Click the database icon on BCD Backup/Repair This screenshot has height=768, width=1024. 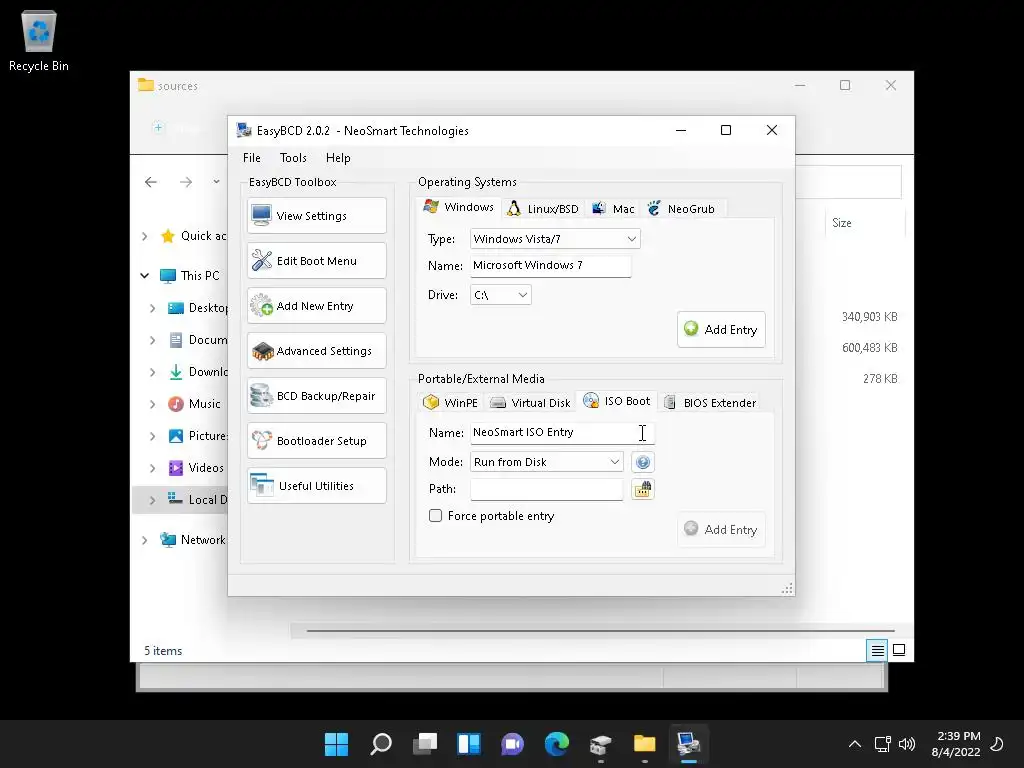(261, 395)
